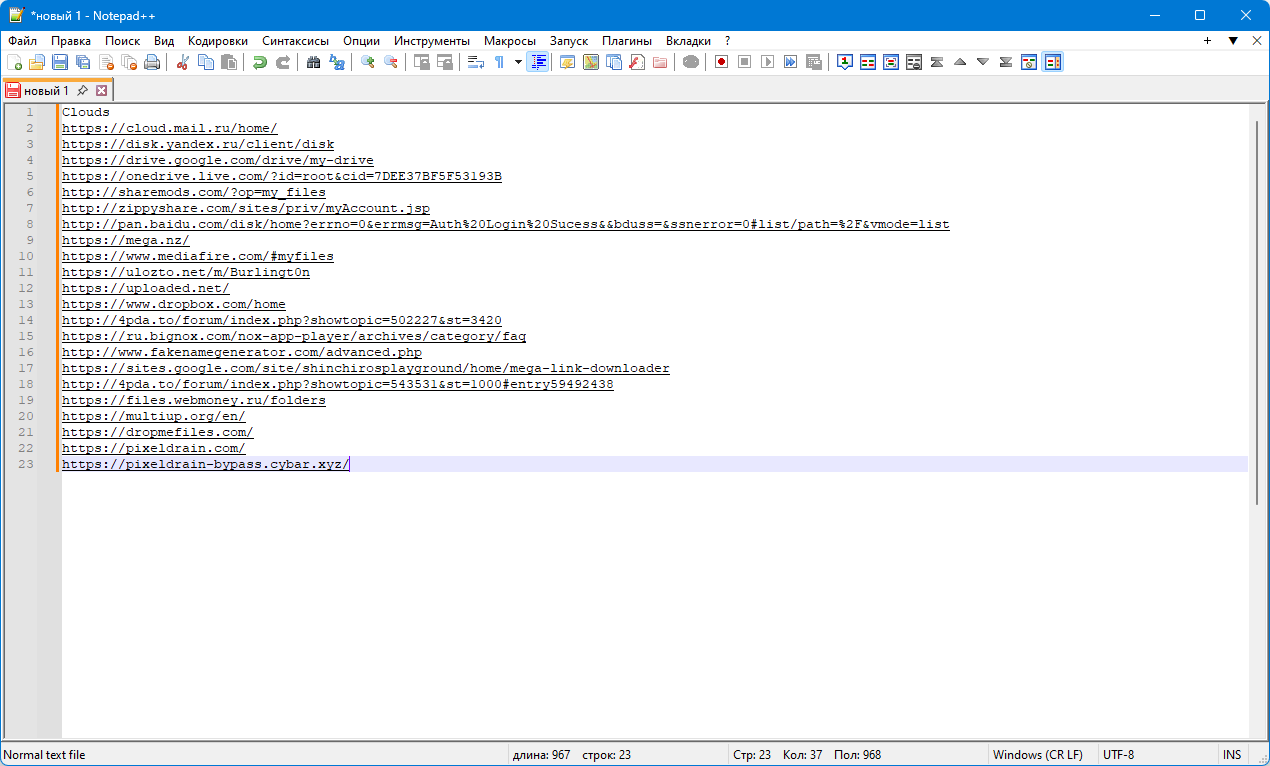The image size is (1270, 766).
Task: Click the https://pixeldrain.com/ line
Action: [153, 448]
